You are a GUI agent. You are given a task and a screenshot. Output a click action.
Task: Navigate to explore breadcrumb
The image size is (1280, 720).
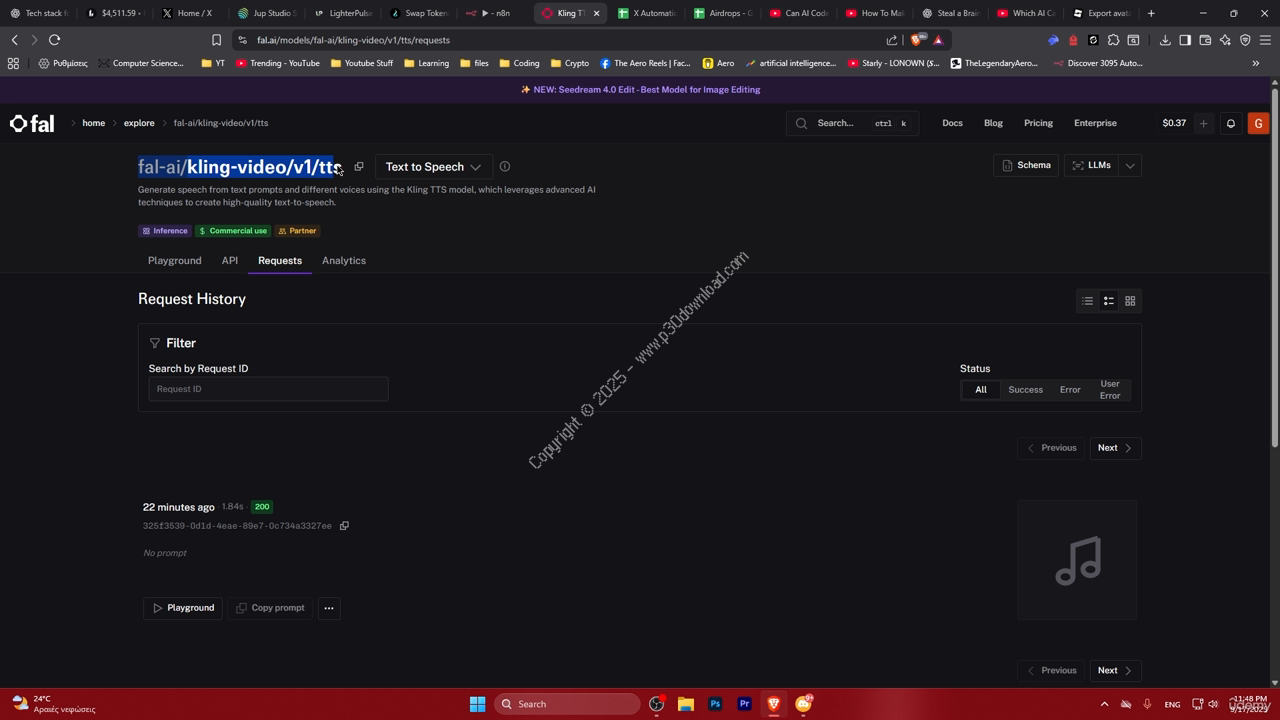point(139,123)
